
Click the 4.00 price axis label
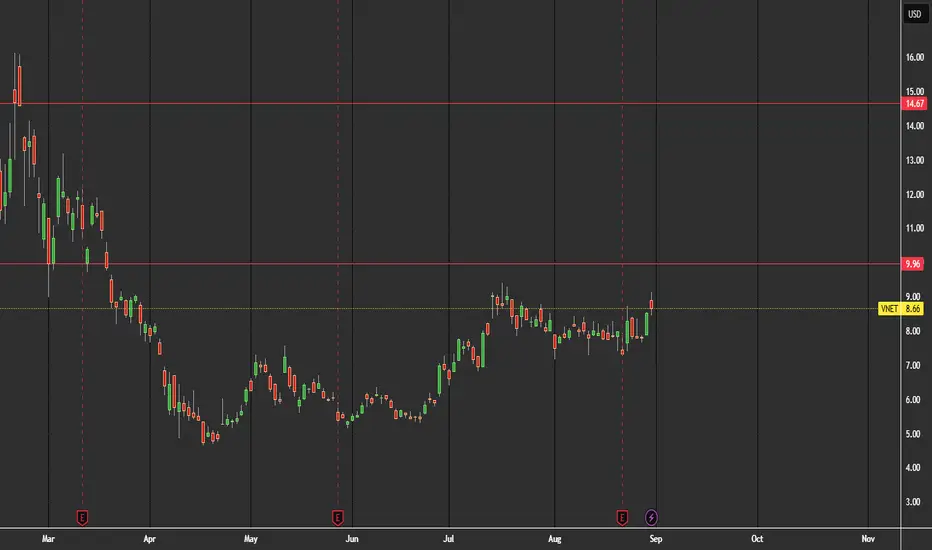[913, 467]
